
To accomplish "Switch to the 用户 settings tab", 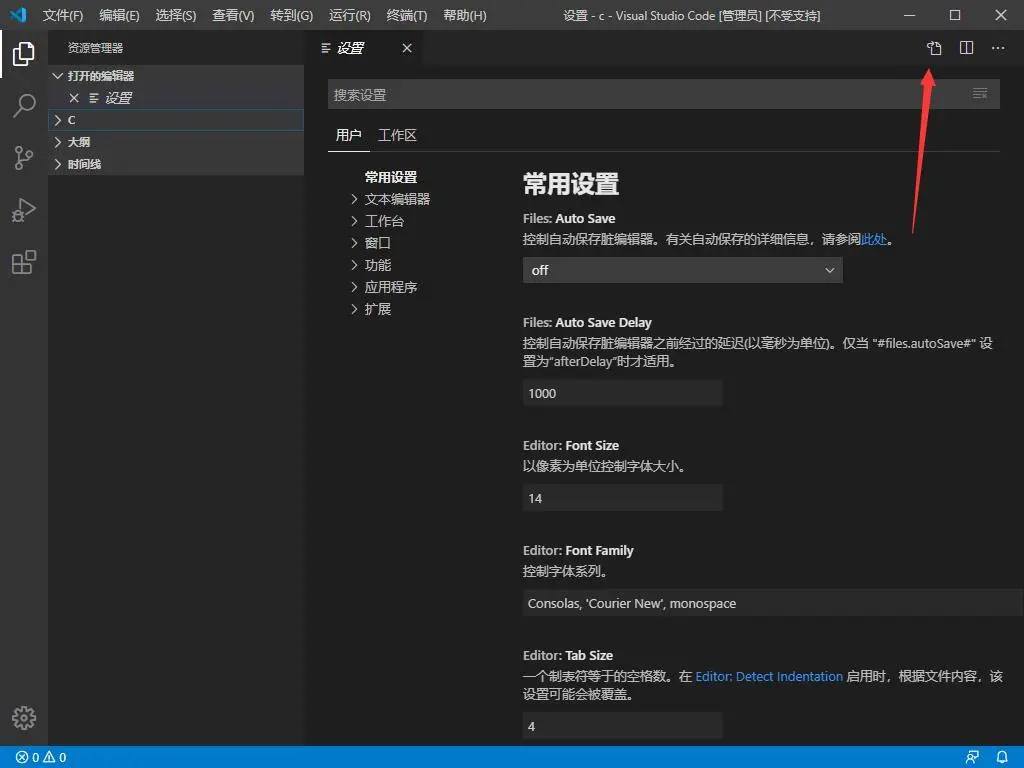I will point(348,135).
